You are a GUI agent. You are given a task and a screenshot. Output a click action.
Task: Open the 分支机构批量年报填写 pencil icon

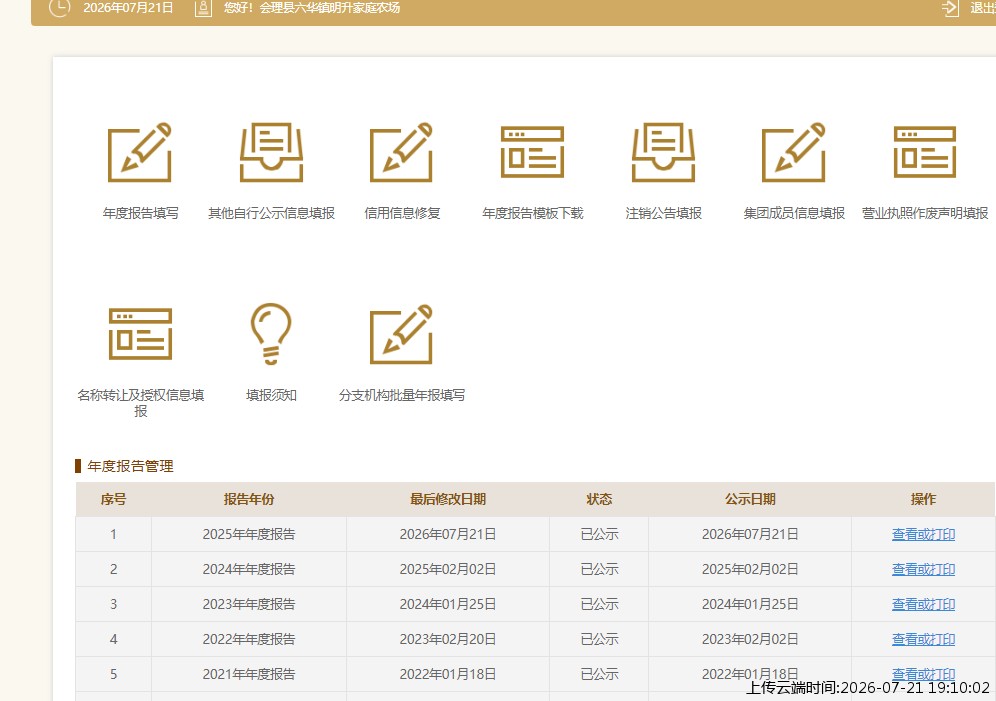click(x=401, y=335)
